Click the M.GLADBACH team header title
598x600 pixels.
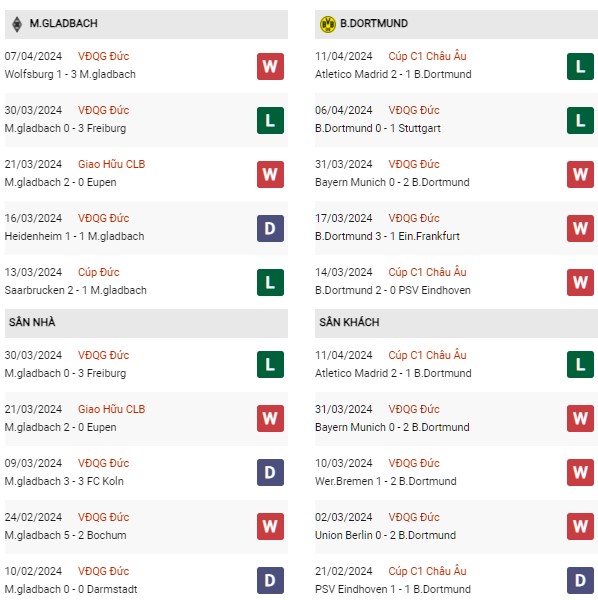point(64,24)
